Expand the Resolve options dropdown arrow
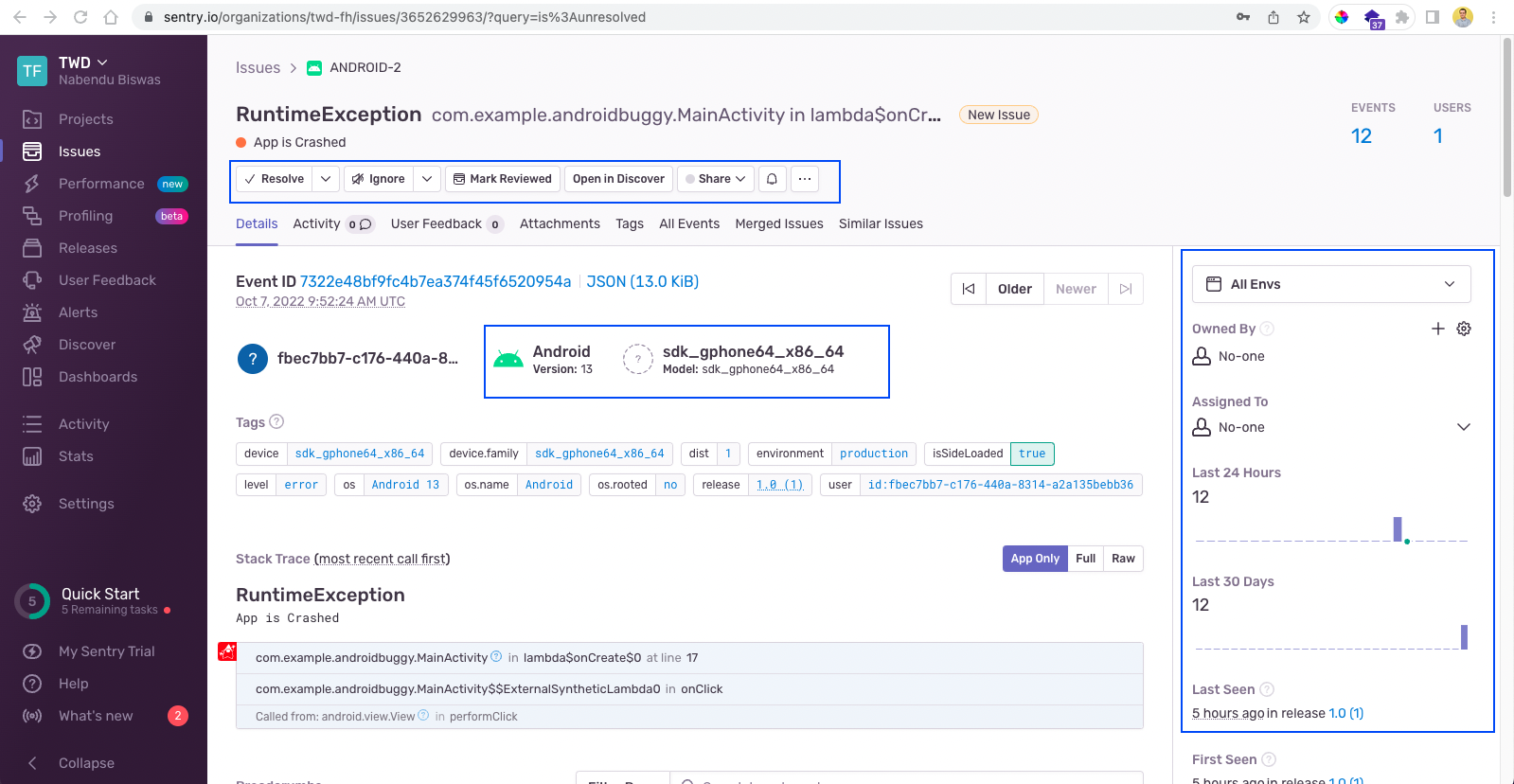Viewport: 1514px width, 784px height. point(326,179)
